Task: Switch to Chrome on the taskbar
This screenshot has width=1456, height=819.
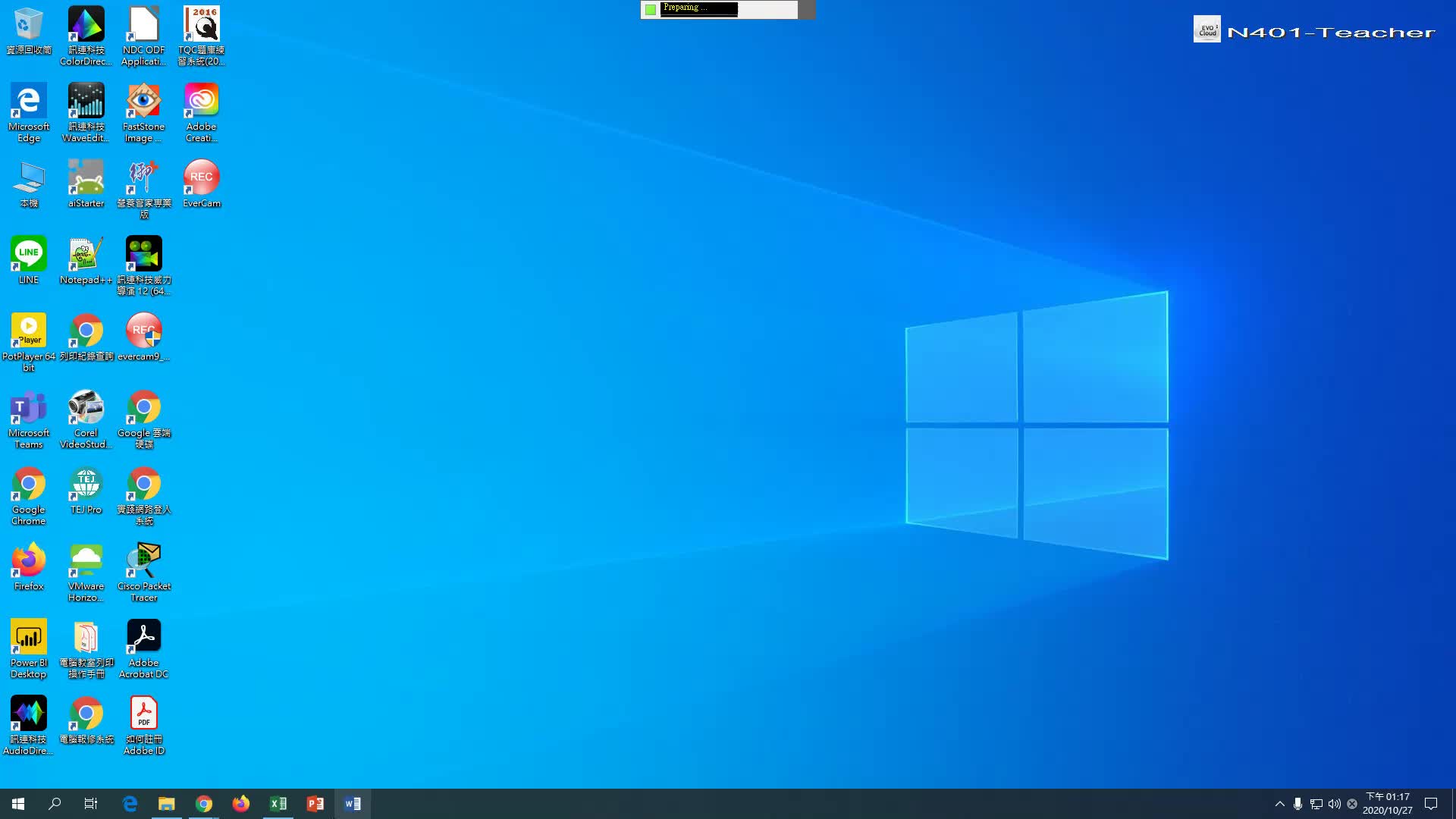Action: click(204, 804)
